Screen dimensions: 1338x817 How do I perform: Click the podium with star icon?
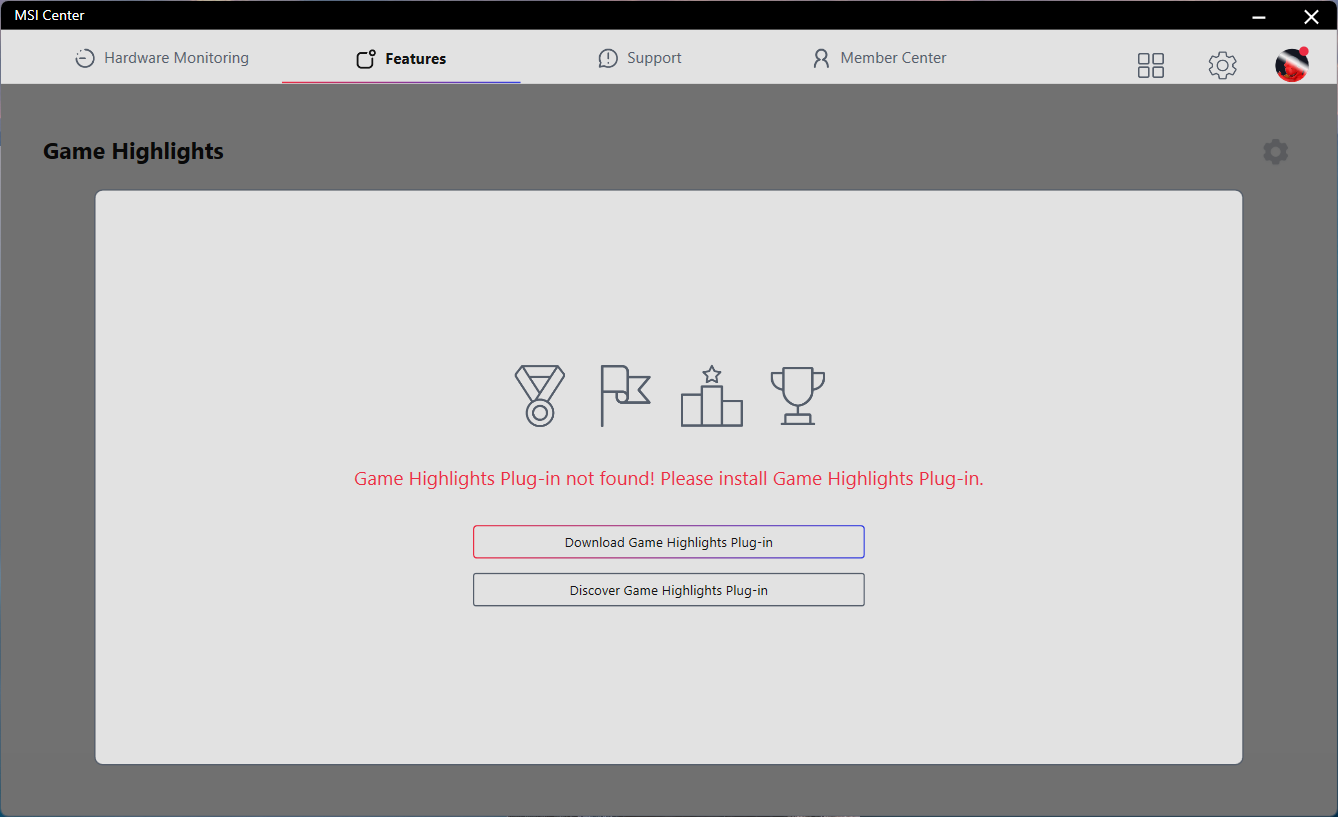(x=712, y=396)
